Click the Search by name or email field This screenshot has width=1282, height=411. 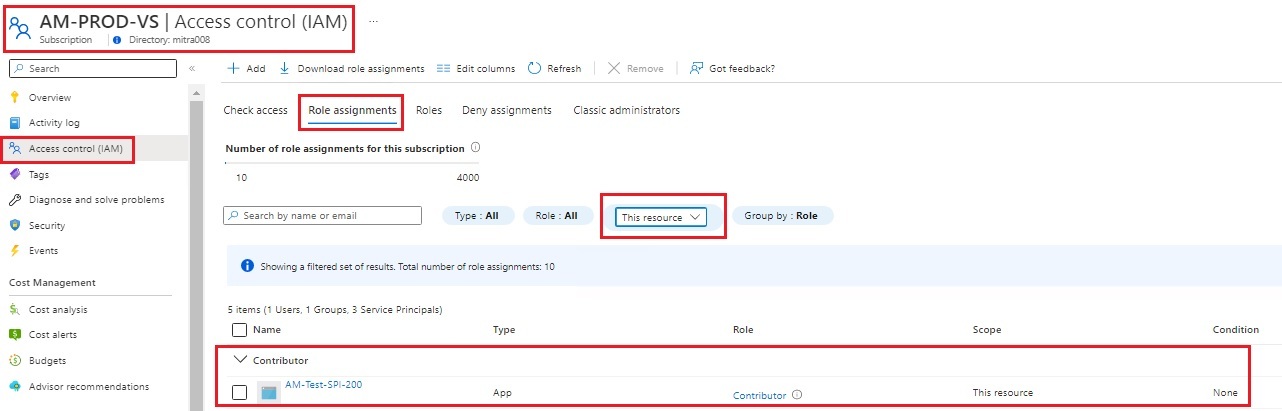click(323, 215)
